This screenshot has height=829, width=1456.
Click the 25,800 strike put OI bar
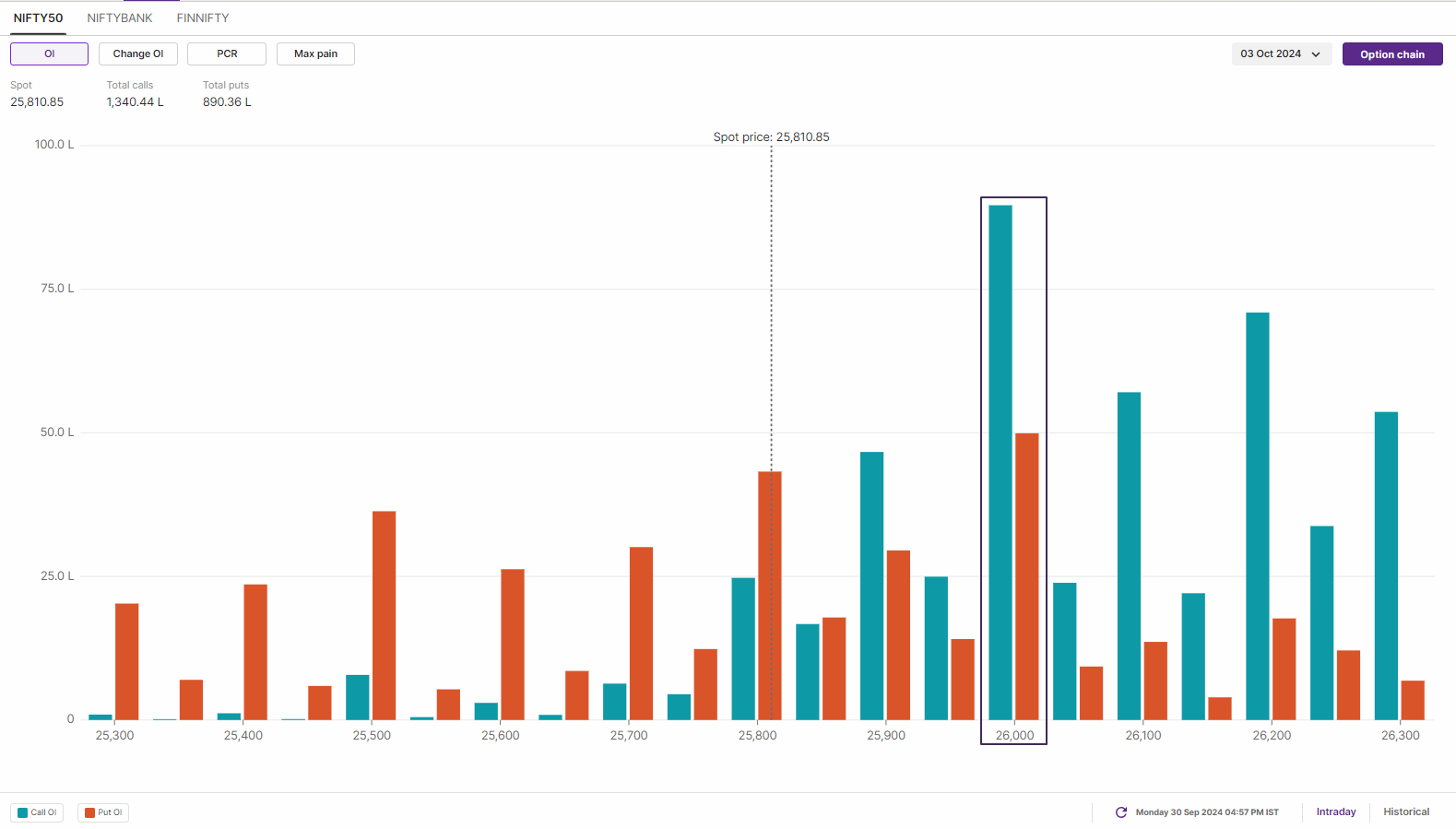(770, 596)
